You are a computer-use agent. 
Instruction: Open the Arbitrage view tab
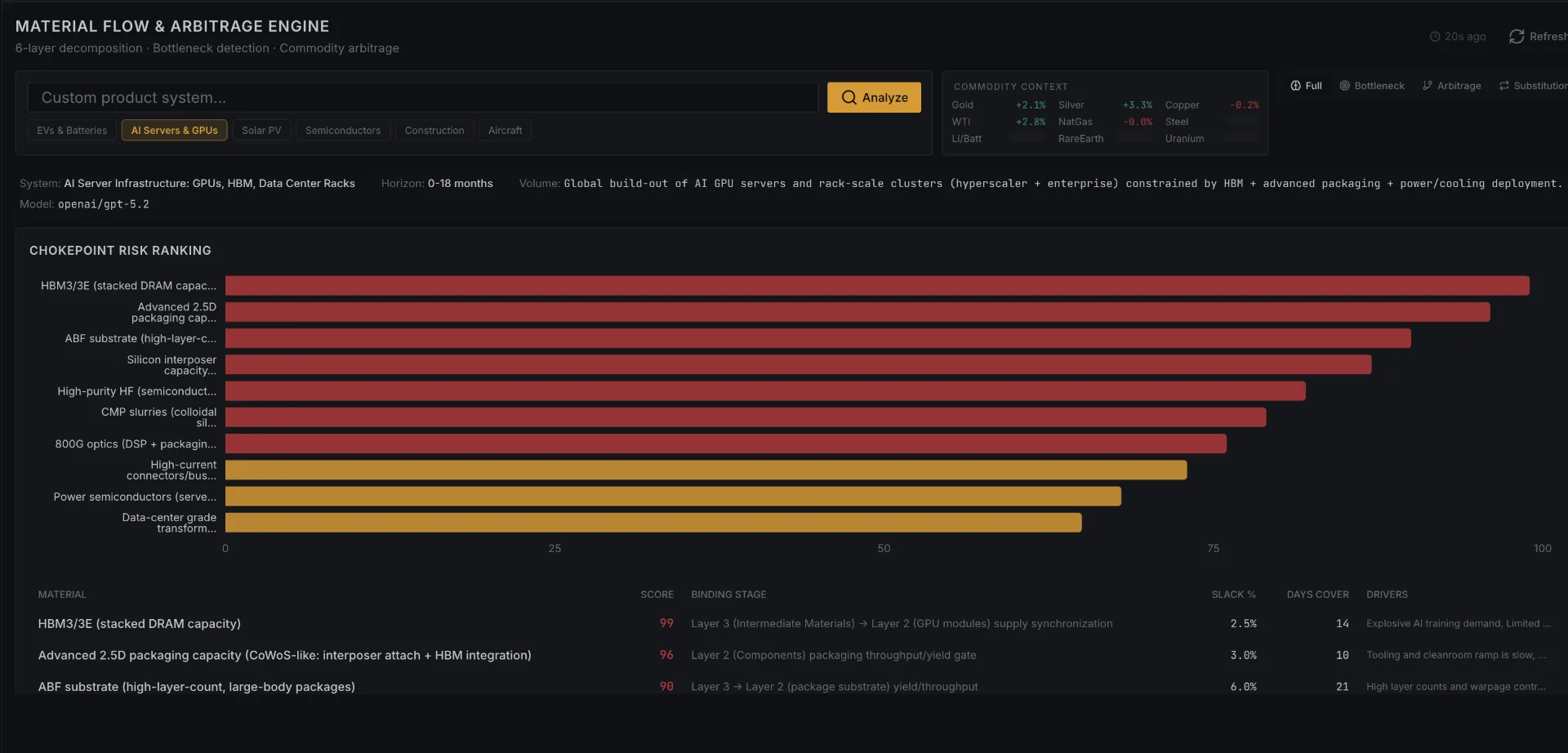pos(1451,86)
